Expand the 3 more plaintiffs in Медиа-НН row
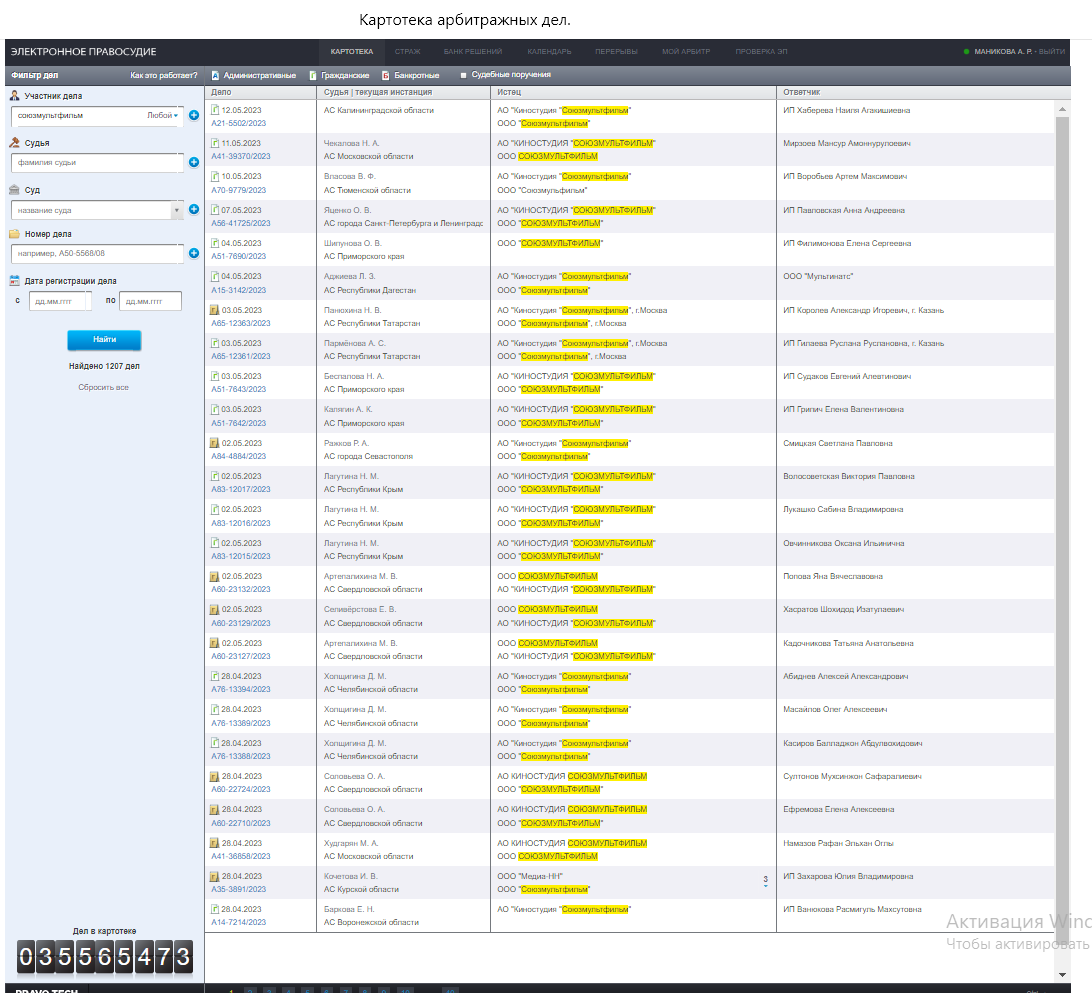1092x993 pixels. pos(765,881)
